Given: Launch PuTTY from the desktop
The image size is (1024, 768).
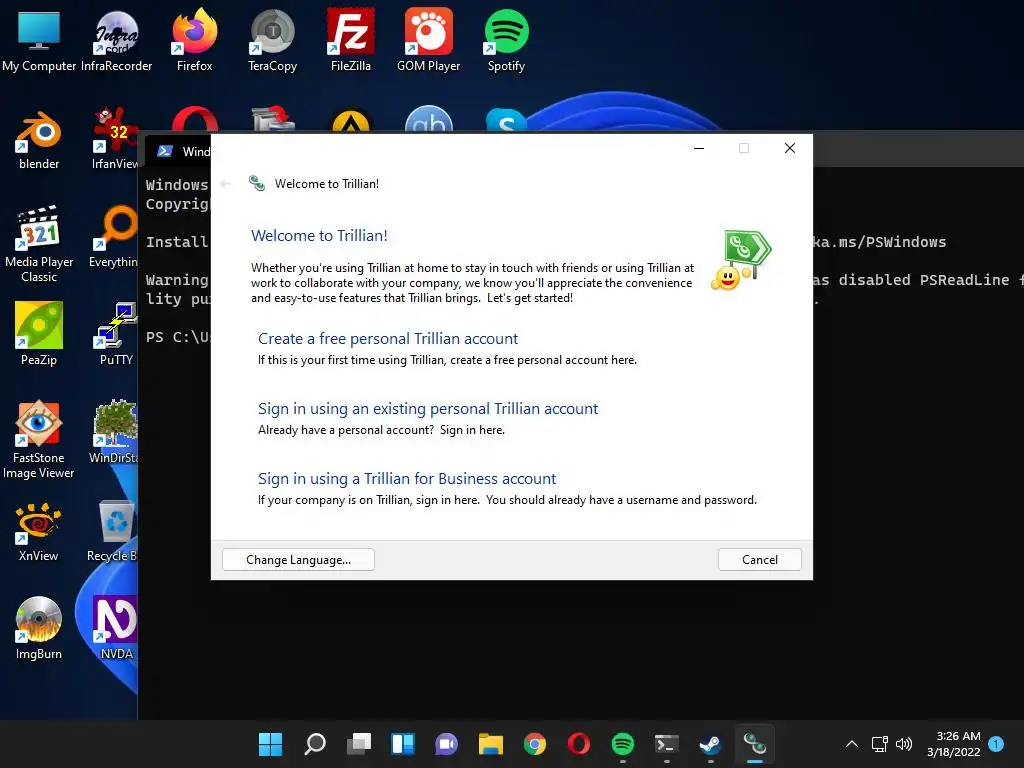Looking at the screenshot, I should click(x=116, y=334).
